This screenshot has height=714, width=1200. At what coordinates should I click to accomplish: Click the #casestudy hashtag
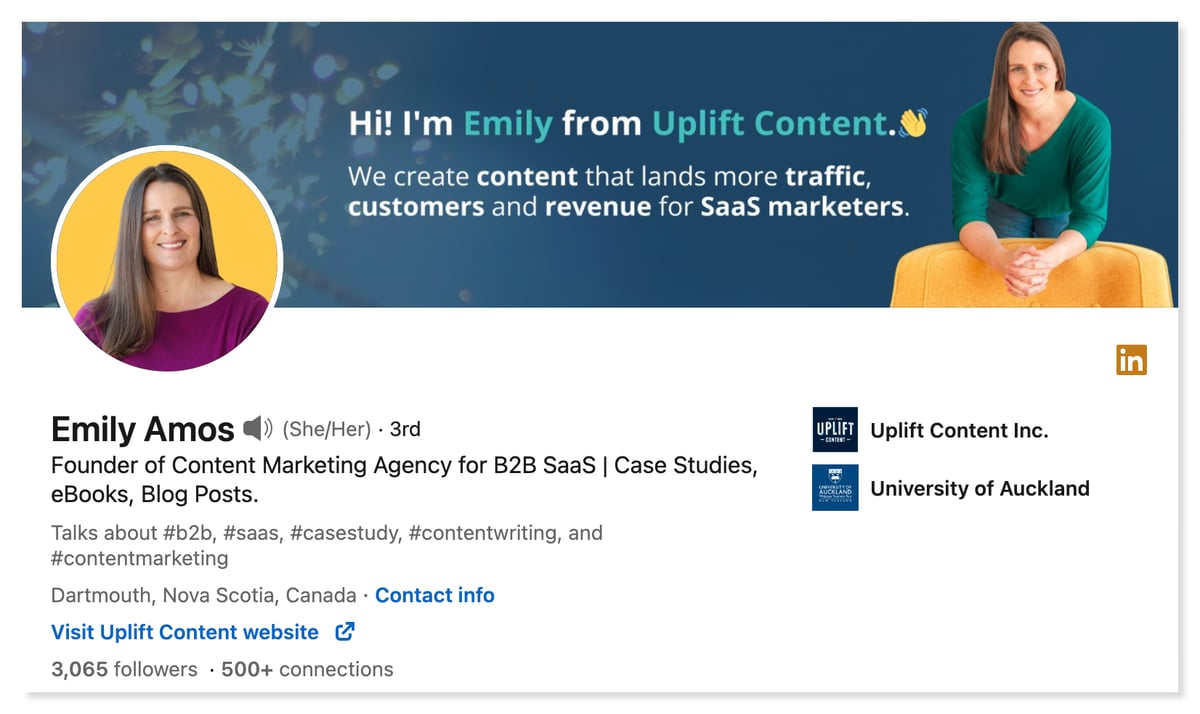tap(345, 533)
